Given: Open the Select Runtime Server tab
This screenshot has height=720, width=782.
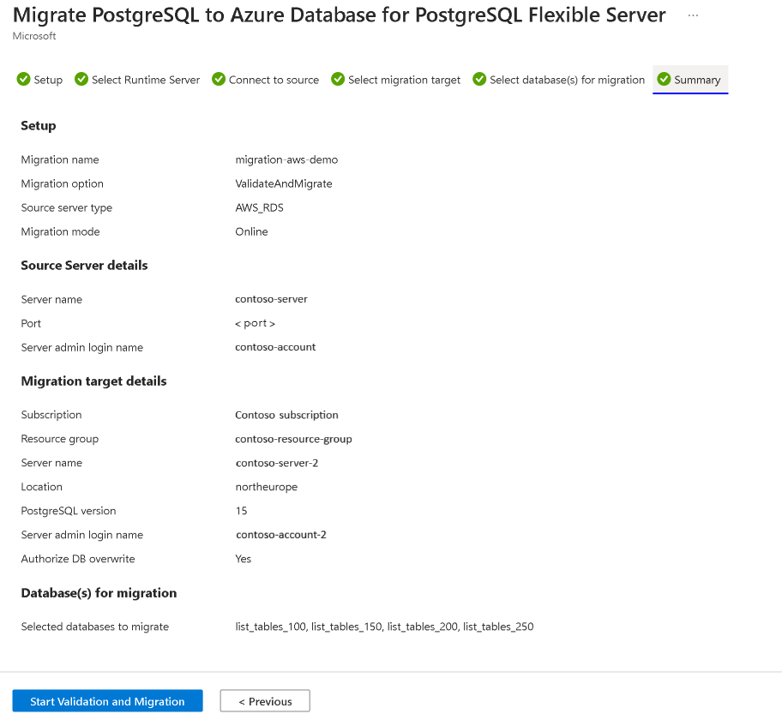Looking at the screenshot, I should point(137,80).
